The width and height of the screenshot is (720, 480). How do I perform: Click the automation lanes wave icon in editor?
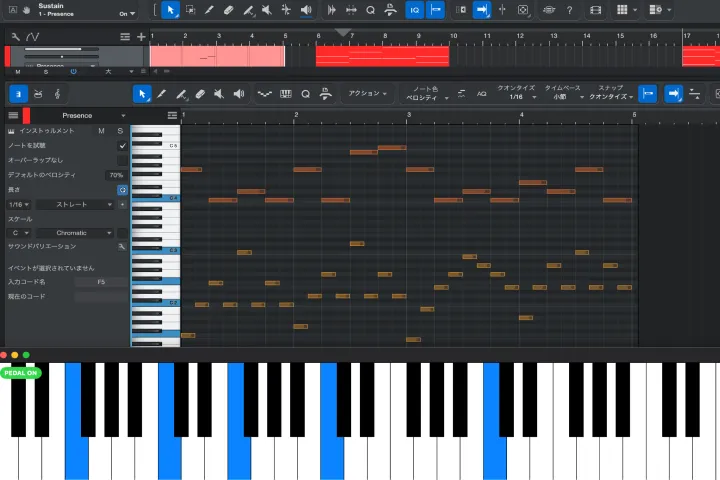pyautogui.click(x=264, y=94)
